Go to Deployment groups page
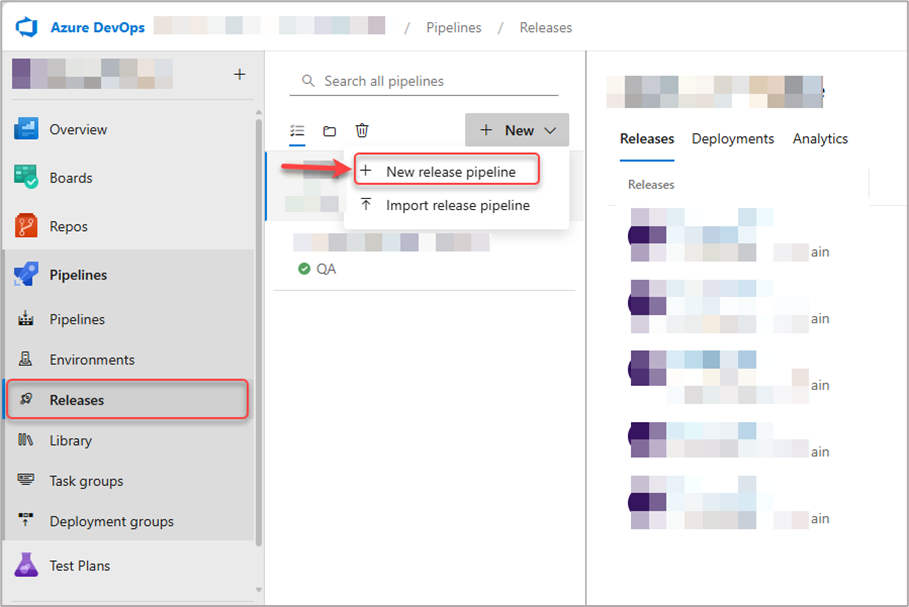 pos(111,521)
